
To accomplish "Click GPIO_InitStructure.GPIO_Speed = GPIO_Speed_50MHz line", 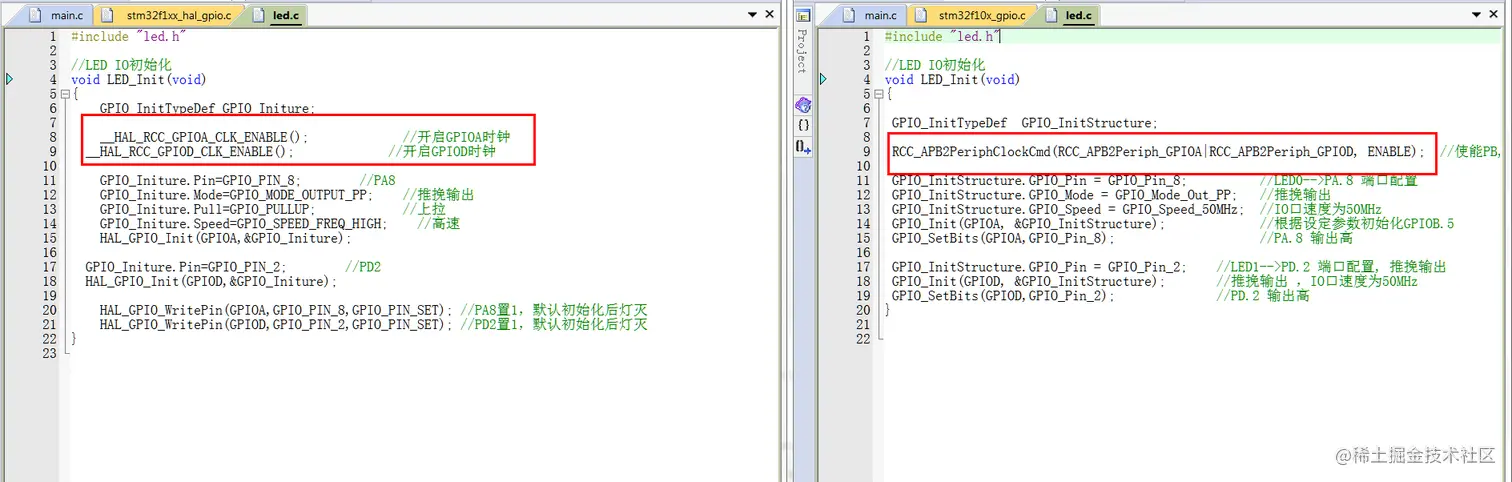I will (1068, 209).
